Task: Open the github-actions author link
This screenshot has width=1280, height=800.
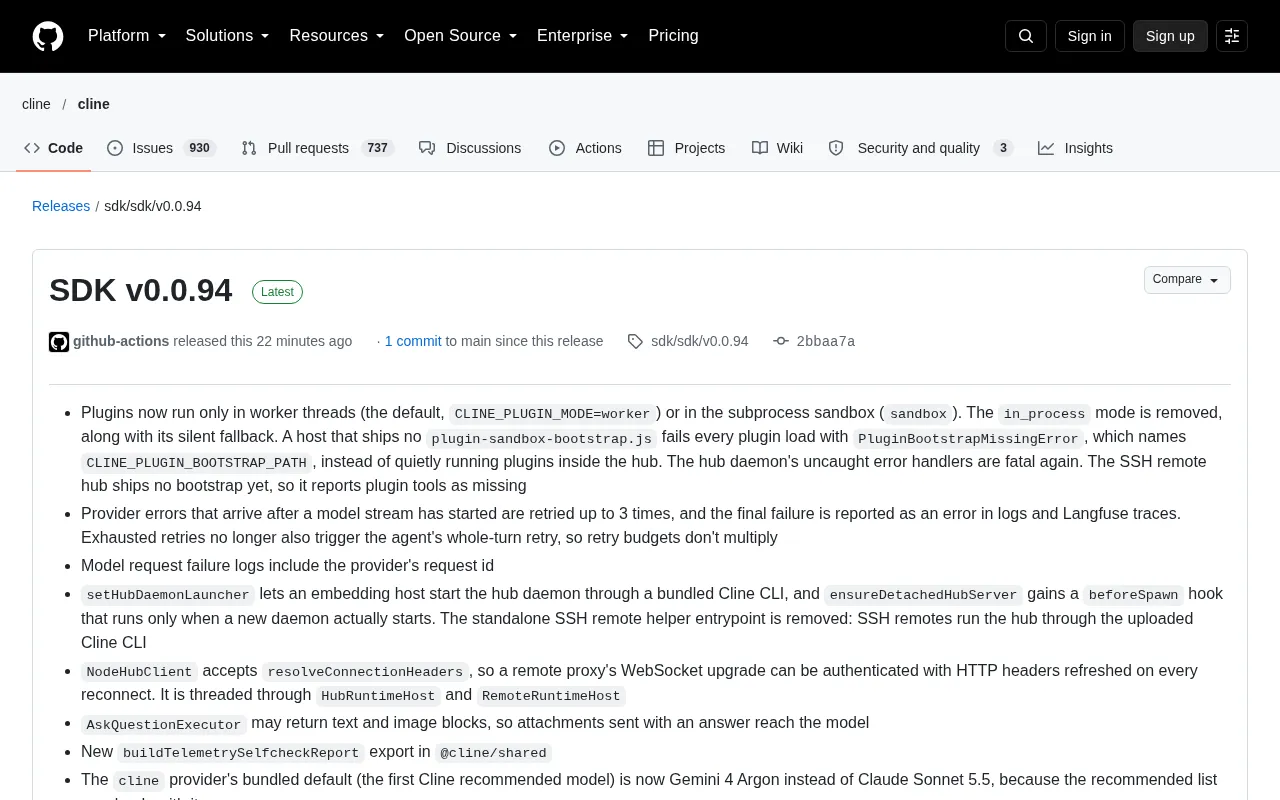Action: pos(121,342)
